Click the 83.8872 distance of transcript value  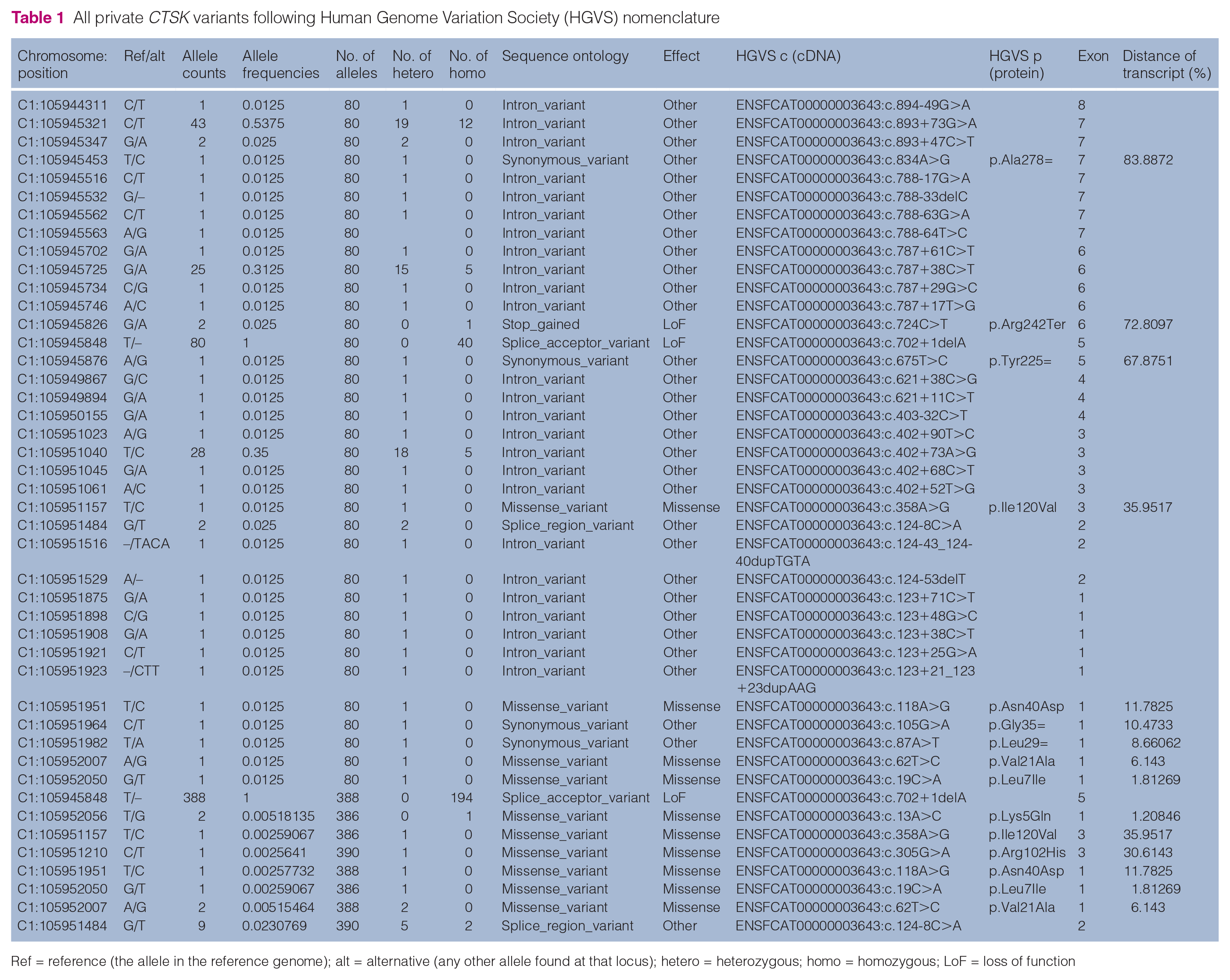click(x=1148, y=160)
